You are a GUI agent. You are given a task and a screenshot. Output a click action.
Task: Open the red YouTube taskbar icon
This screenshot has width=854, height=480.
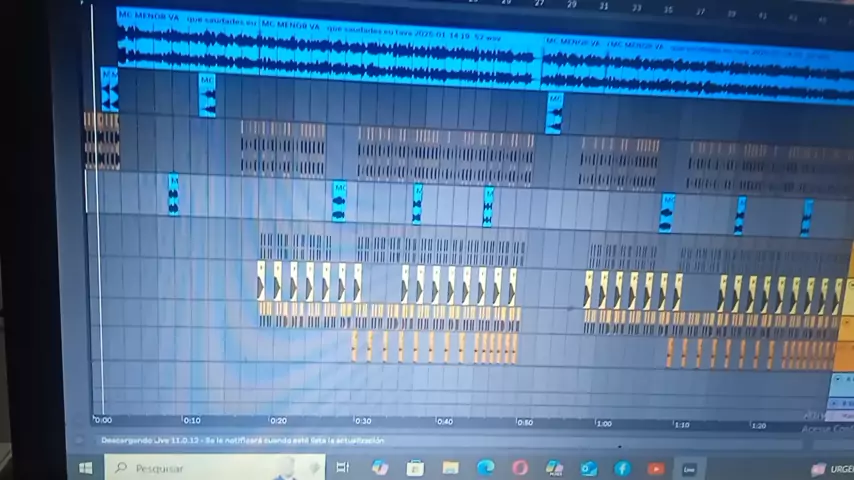(656, 467)
